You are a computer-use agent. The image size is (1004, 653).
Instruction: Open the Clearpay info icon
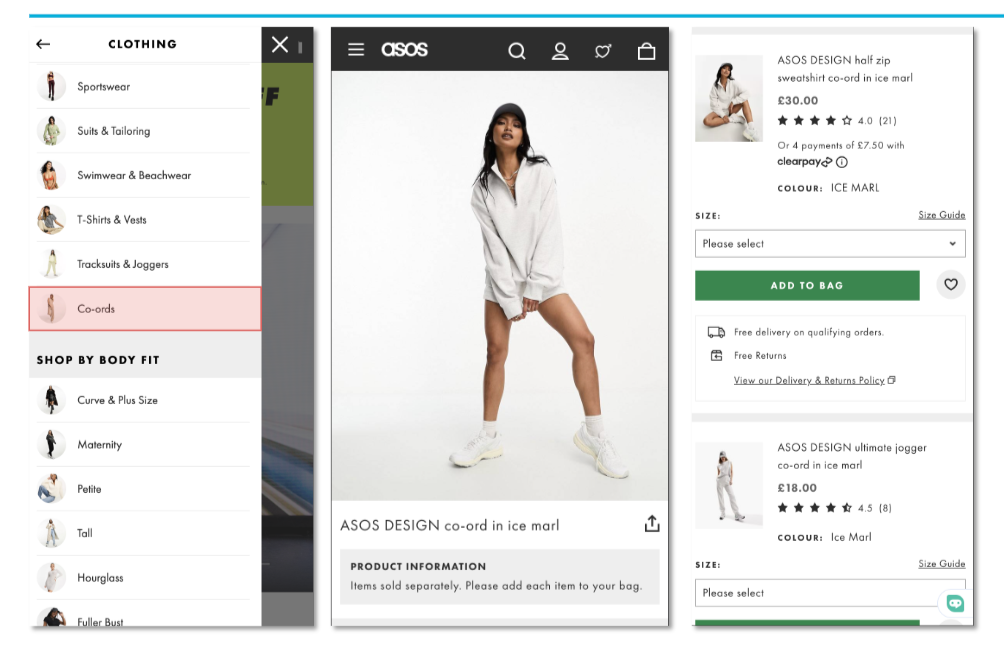tap(842, 162)
